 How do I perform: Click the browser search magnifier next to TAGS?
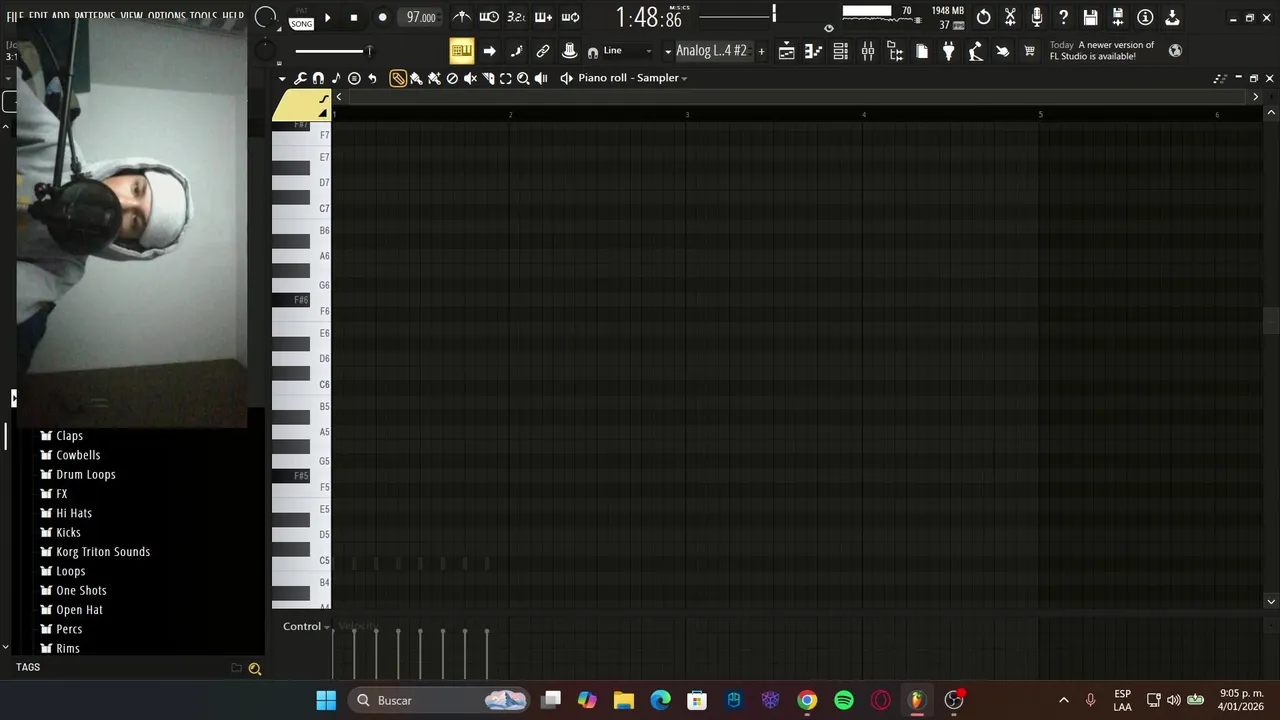pyautogui.click(x=254, y=669)
